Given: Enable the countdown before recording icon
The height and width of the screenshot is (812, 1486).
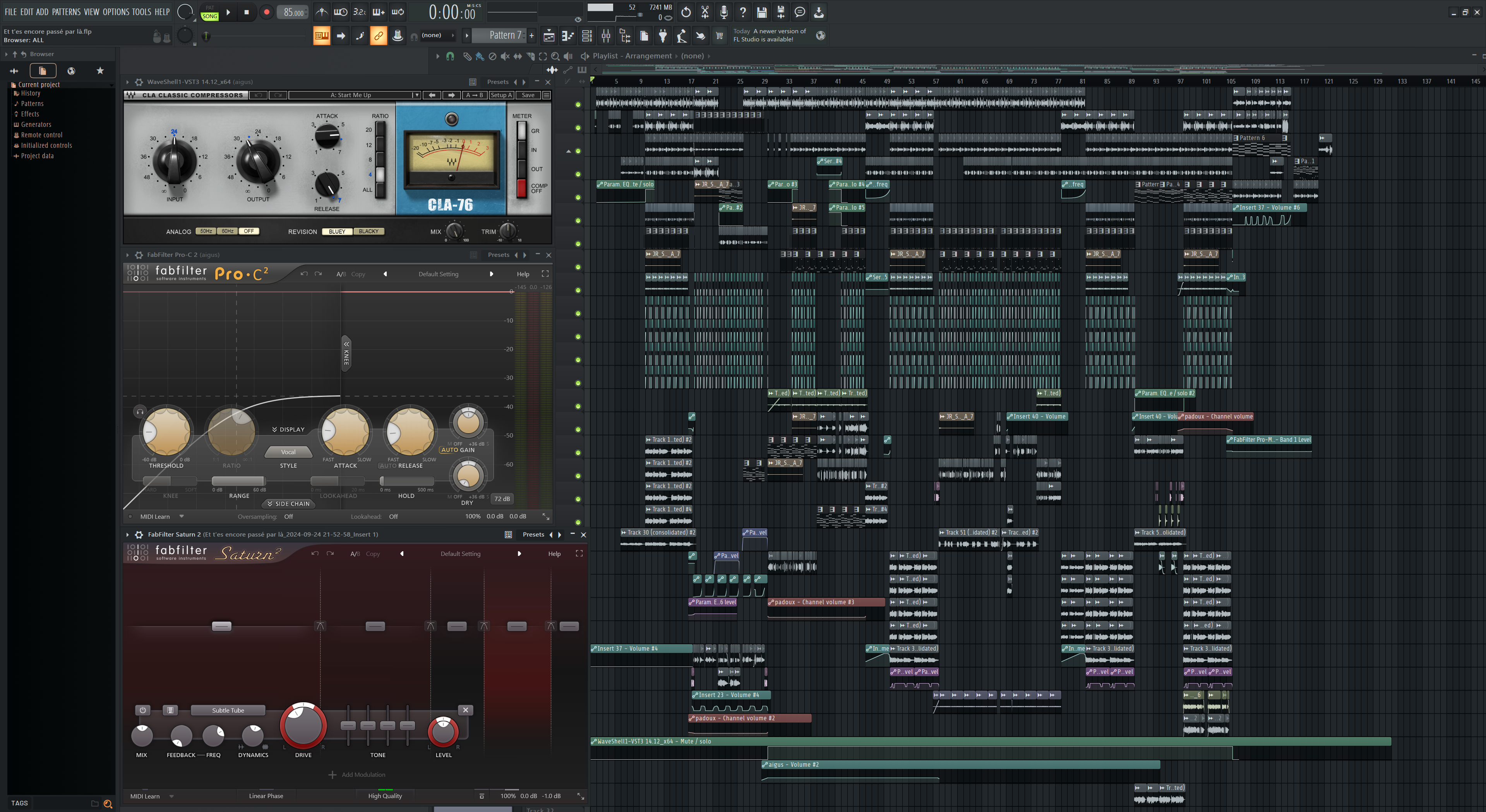Looking at the screenshot, I should pos(359,12).
